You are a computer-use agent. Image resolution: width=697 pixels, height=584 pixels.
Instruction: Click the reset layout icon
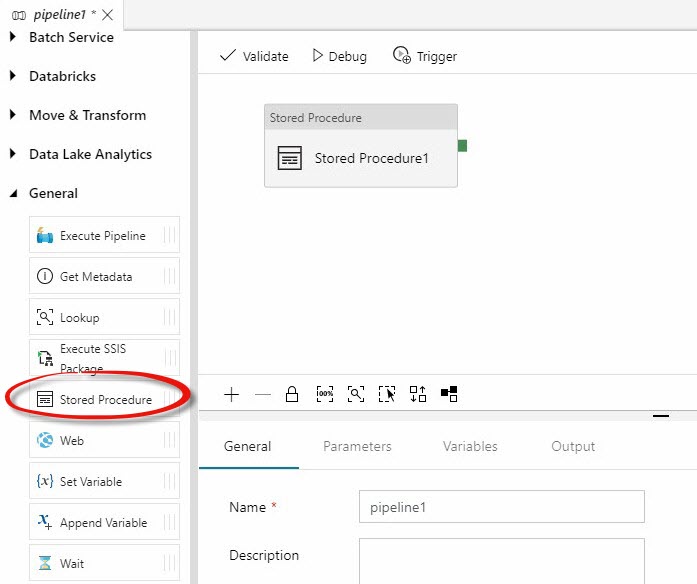(x=449, y=395)
